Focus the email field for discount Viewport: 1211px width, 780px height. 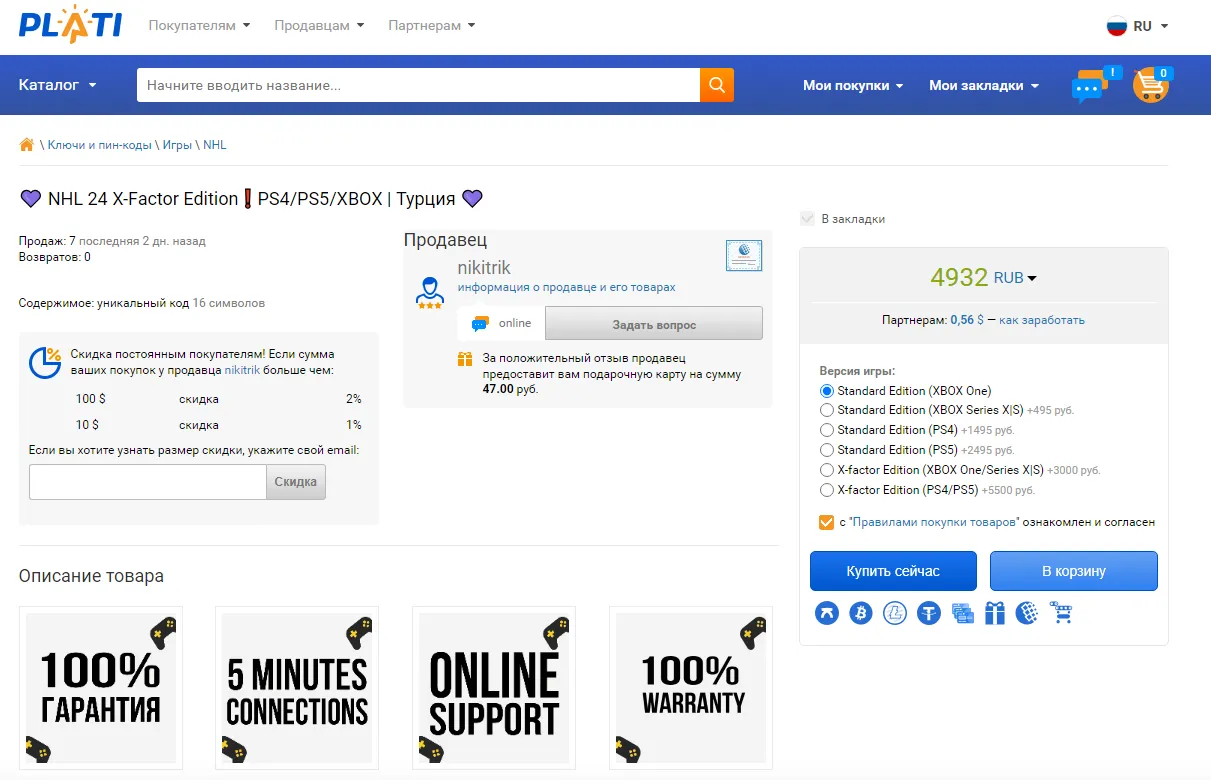(x=148, y=482)
